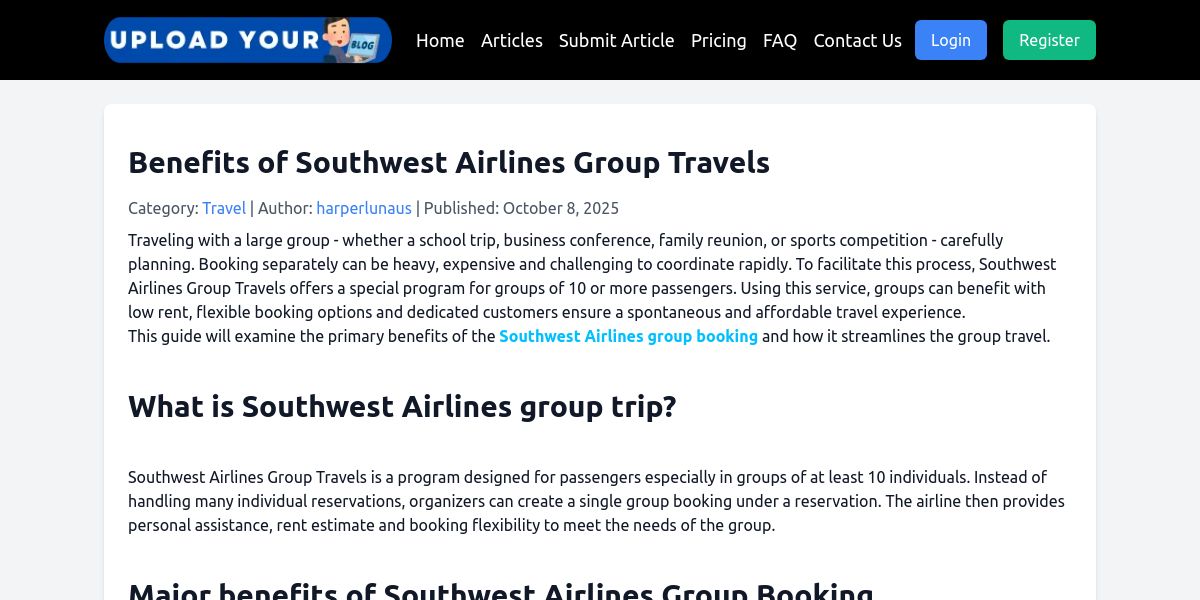Click the published date October 8, 2025

pos(560,208)
